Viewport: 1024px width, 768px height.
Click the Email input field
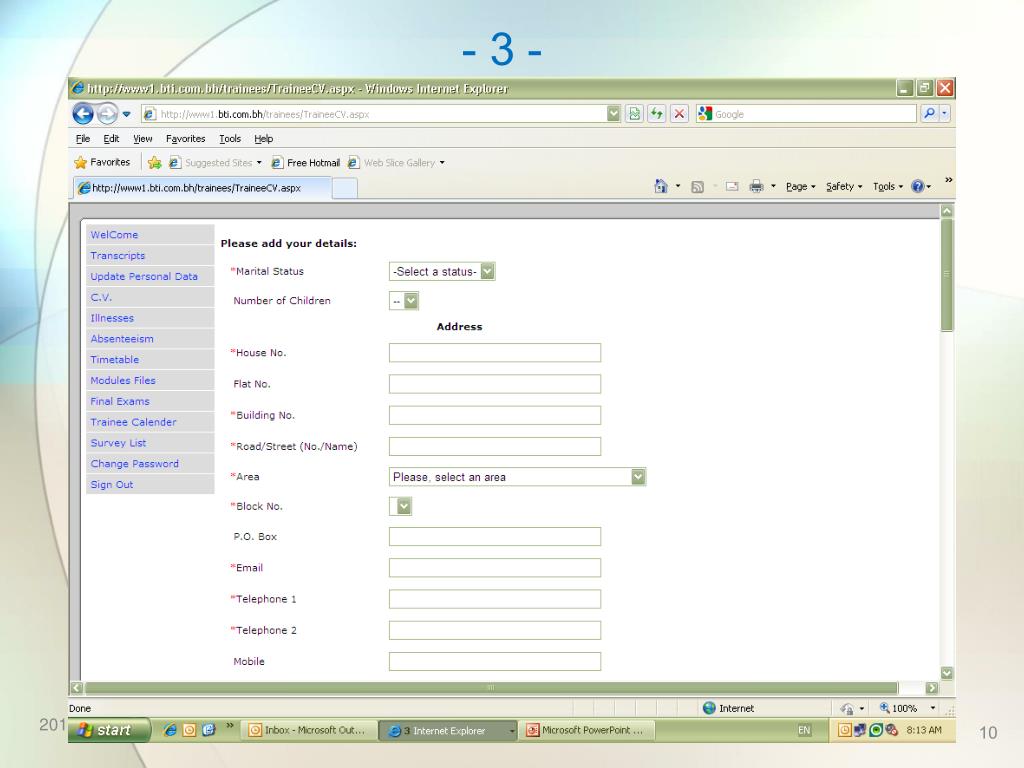(494, 568)
